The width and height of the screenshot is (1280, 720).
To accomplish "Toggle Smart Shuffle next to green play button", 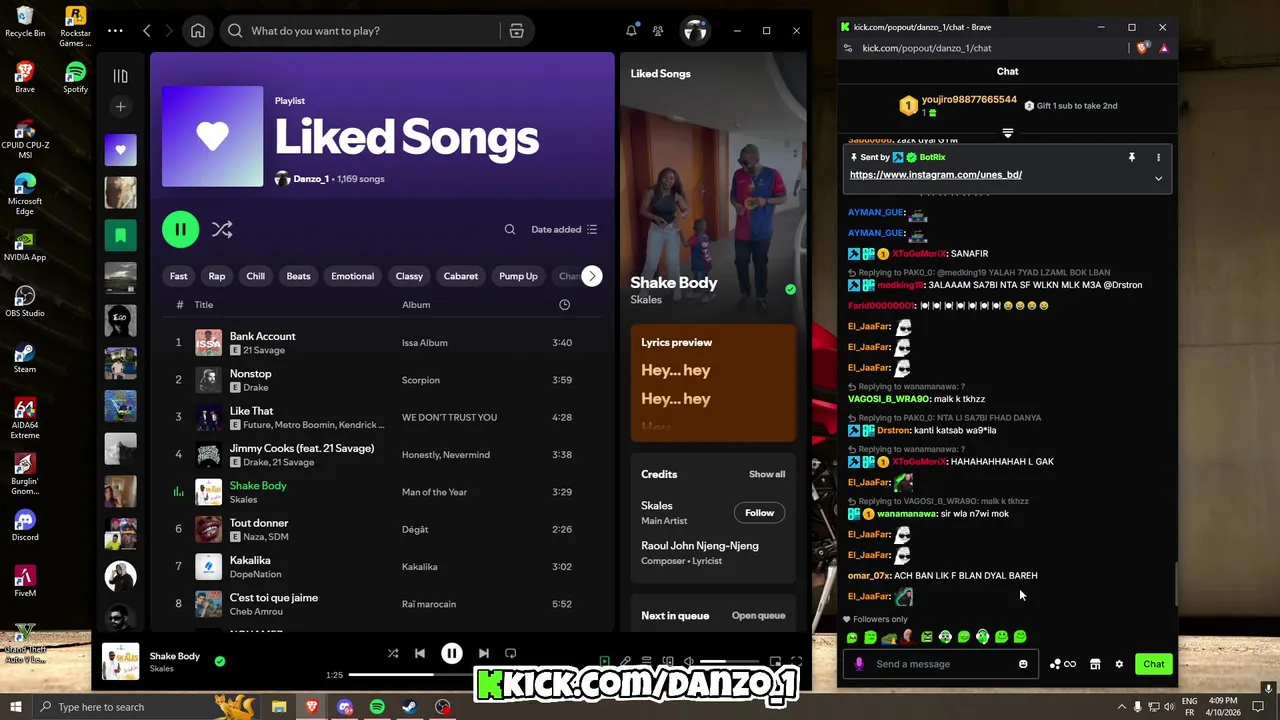I will pos(222,230).
